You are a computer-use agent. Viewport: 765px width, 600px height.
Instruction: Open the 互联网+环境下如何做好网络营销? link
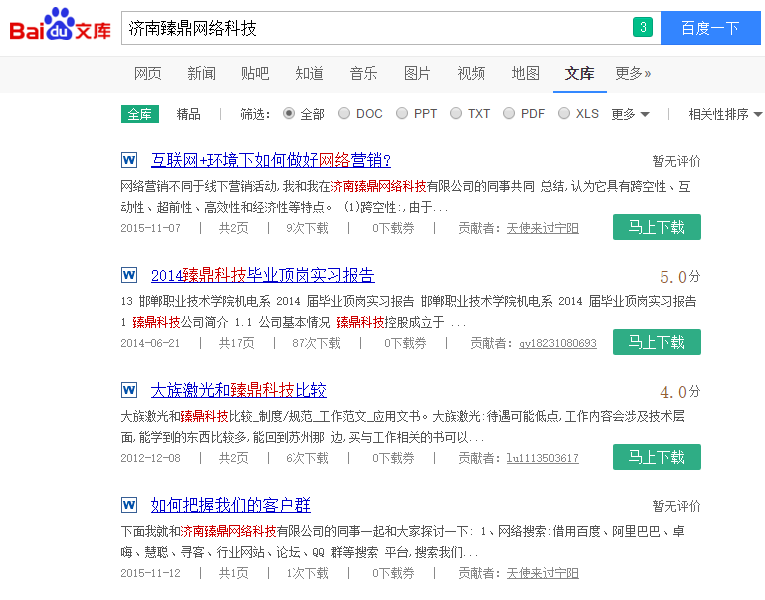pyautogui.click(x=271, y=160)
